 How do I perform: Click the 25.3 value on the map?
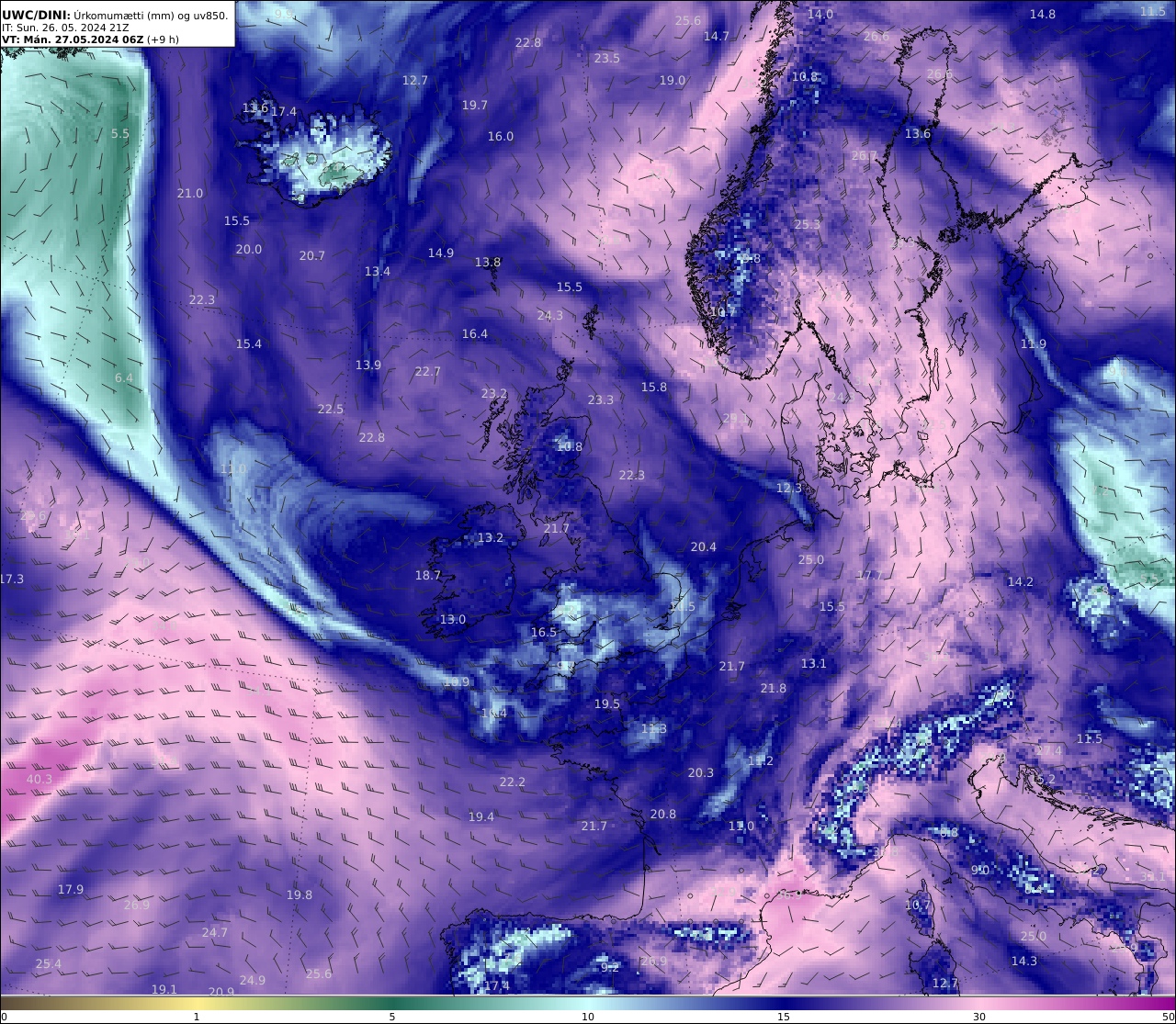[807, 224]
